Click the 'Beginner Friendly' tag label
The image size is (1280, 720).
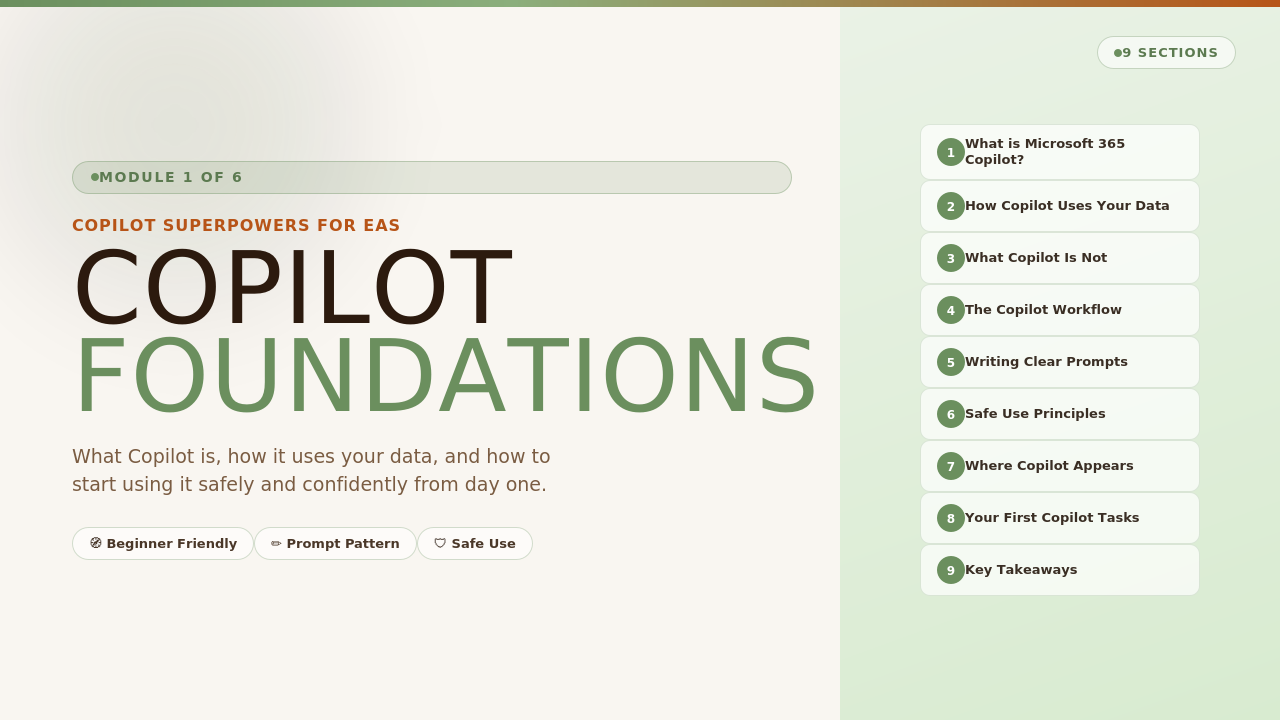coord(172,544)
